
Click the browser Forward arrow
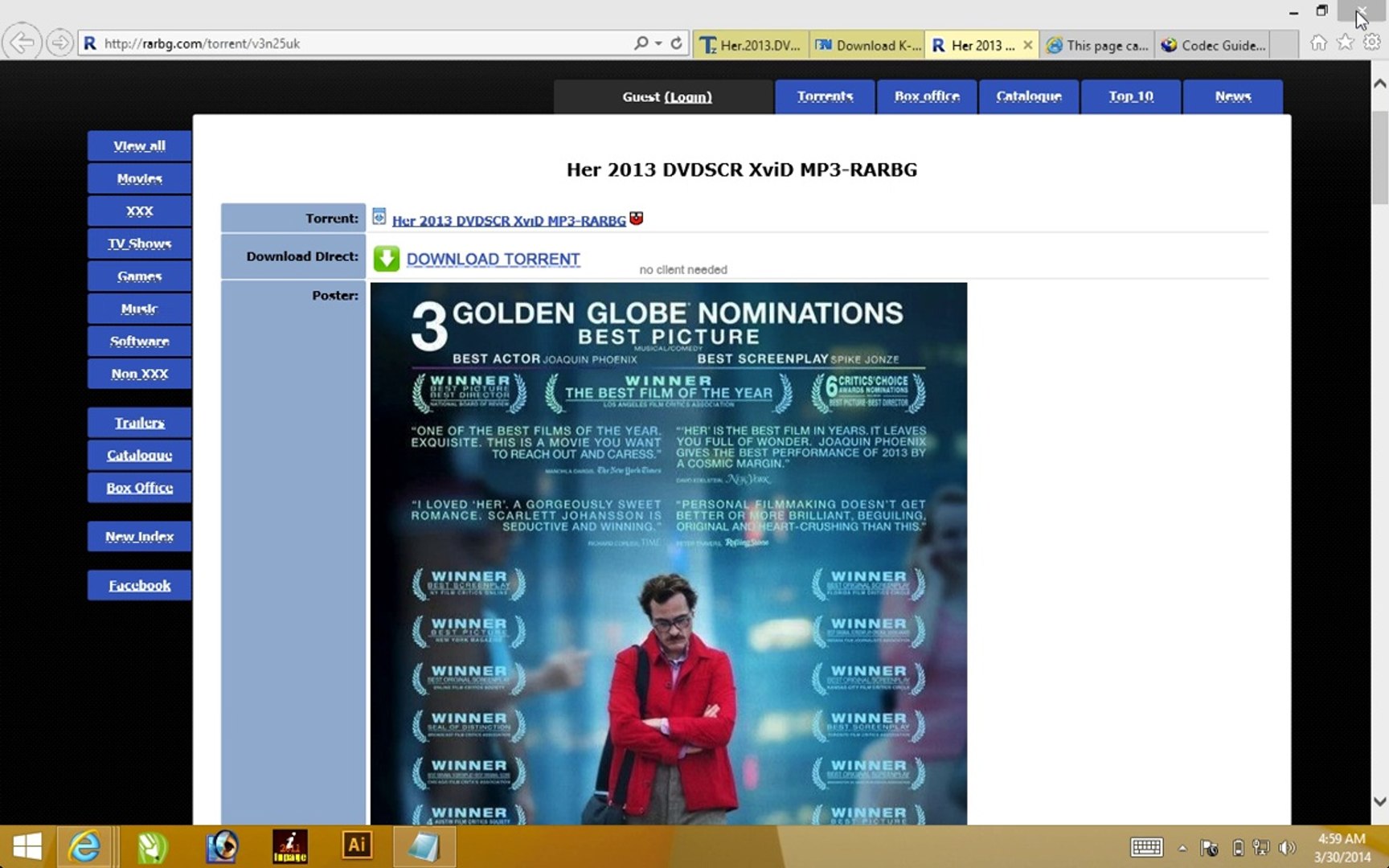(x=59, y=43)
